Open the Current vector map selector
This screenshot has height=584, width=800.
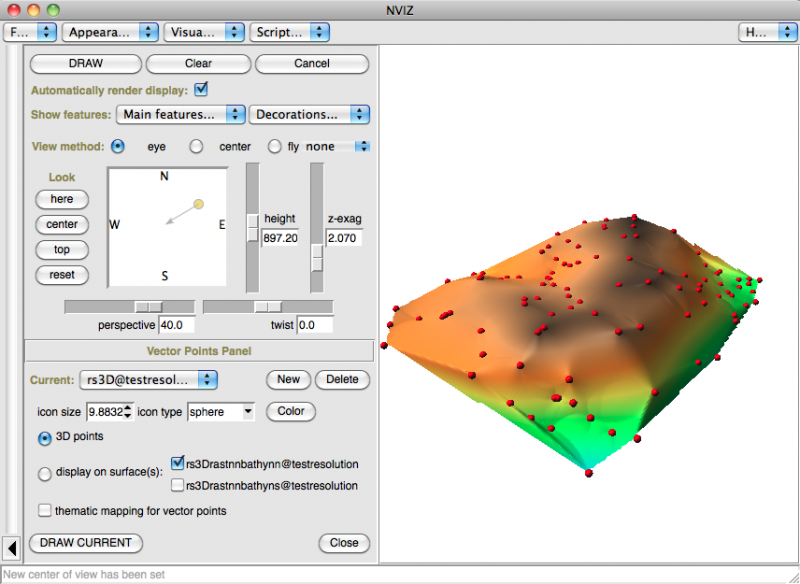[x=148, y=379]
